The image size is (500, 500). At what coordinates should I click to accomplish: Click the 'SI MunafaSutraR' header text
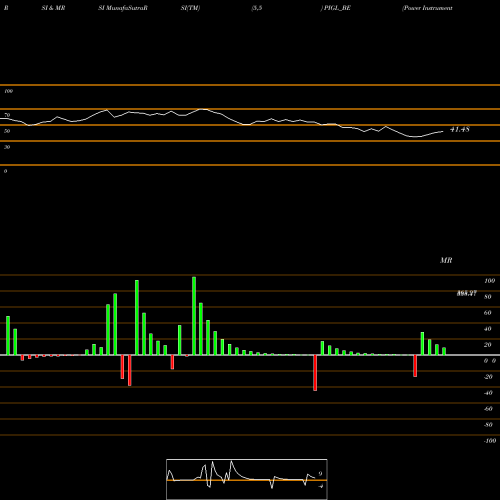coord(123,8)
